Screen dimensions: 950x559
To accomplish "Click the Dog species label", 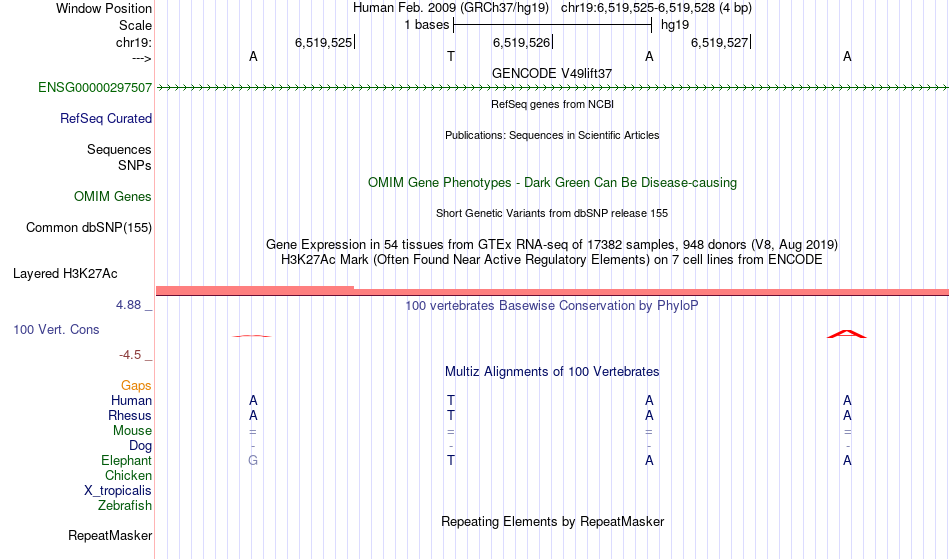I will click(x=141, y=446).
